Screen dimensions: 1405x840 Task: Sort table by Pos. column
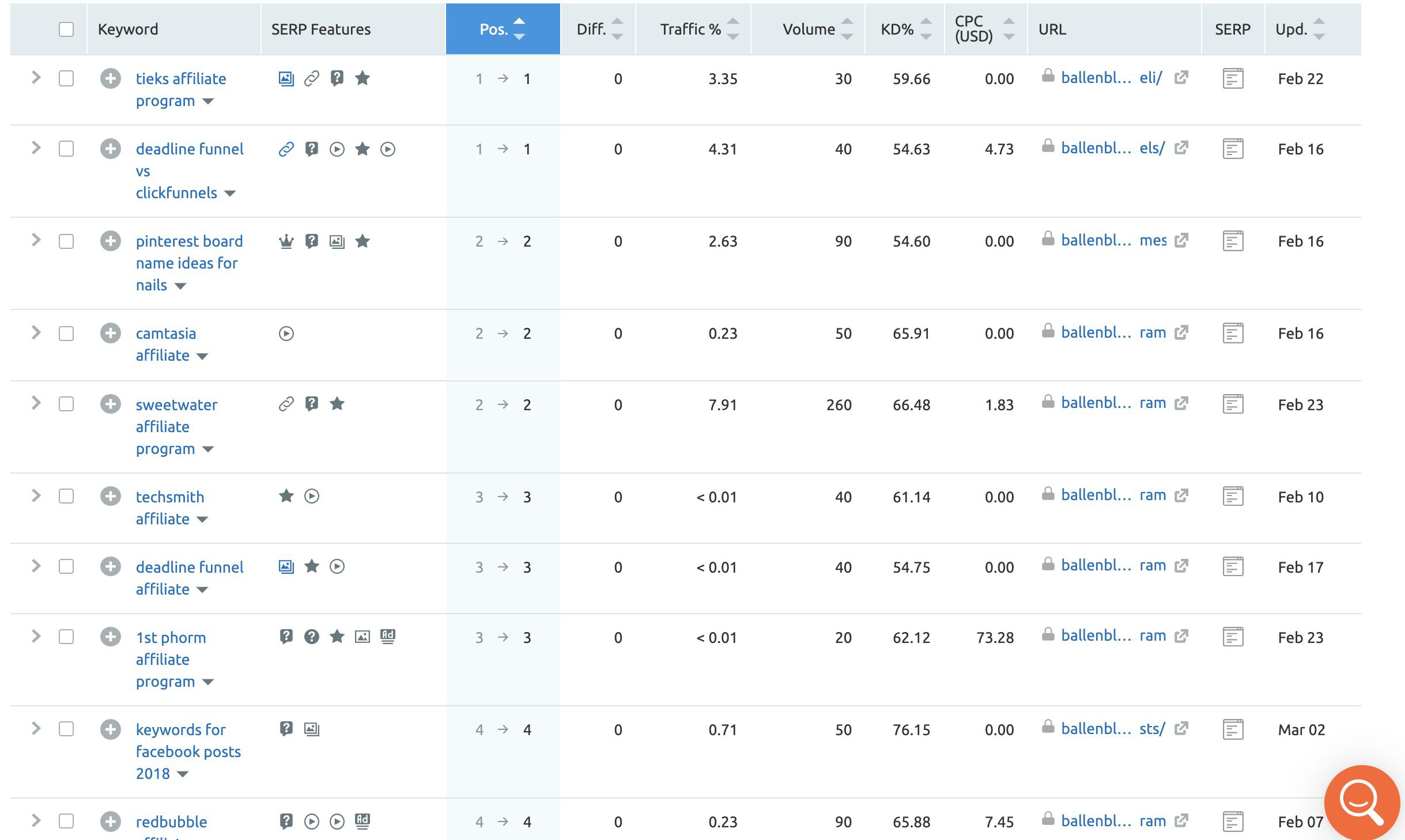pos(503,29)
